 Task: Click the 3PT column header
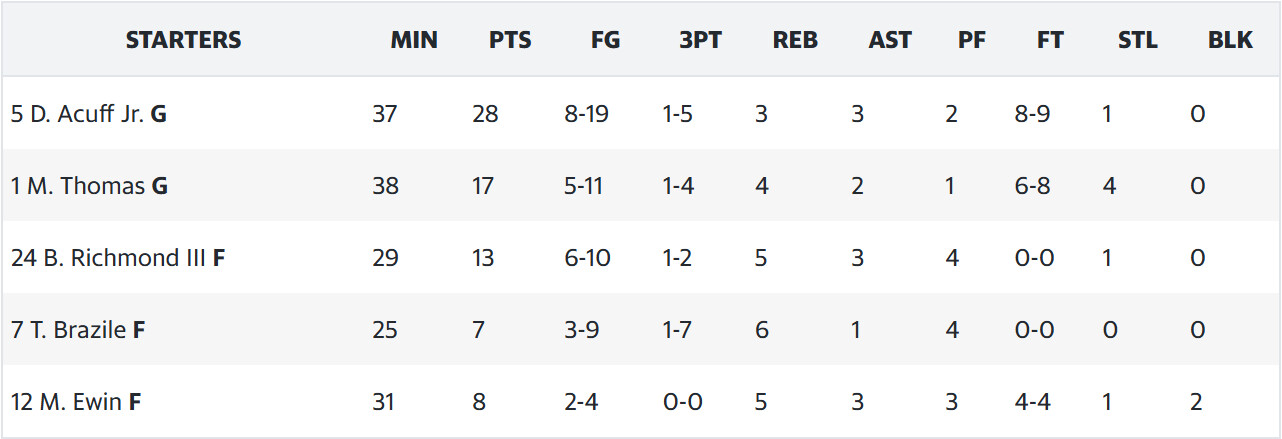click(x=700, y=40)
